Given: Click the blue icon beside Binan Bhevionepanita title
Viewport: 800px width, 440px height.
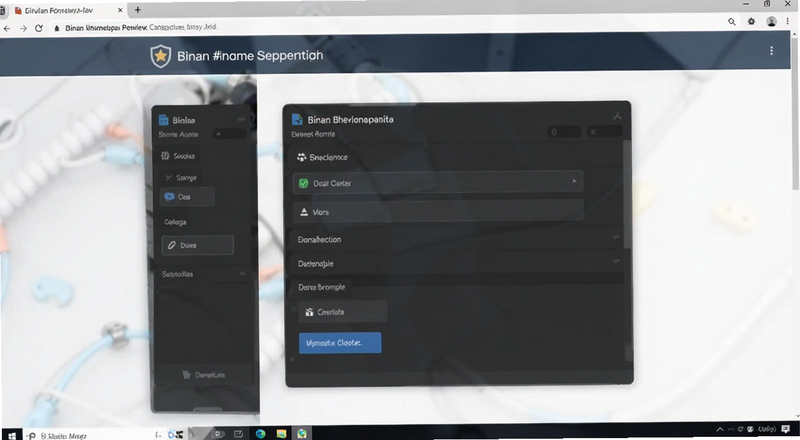Looking at the screenshot, I should [297, 119].
